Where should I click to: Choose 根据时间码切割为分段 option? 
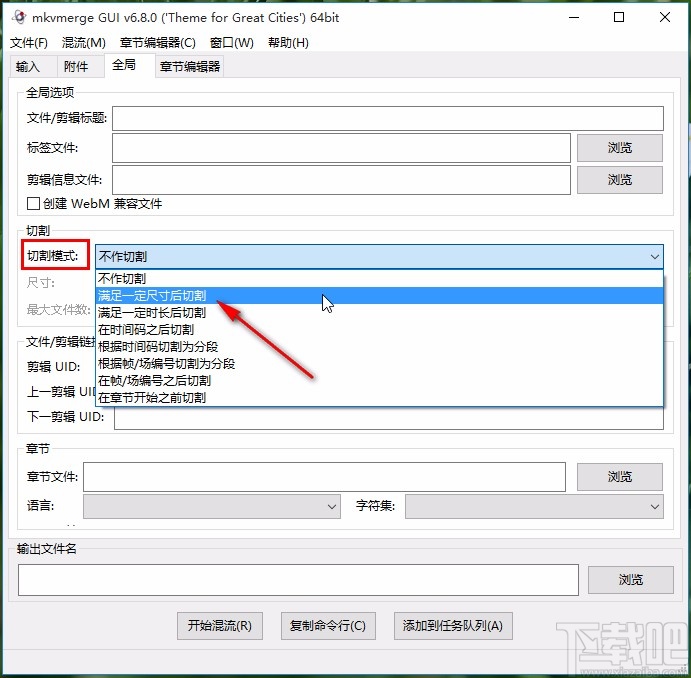379,347
